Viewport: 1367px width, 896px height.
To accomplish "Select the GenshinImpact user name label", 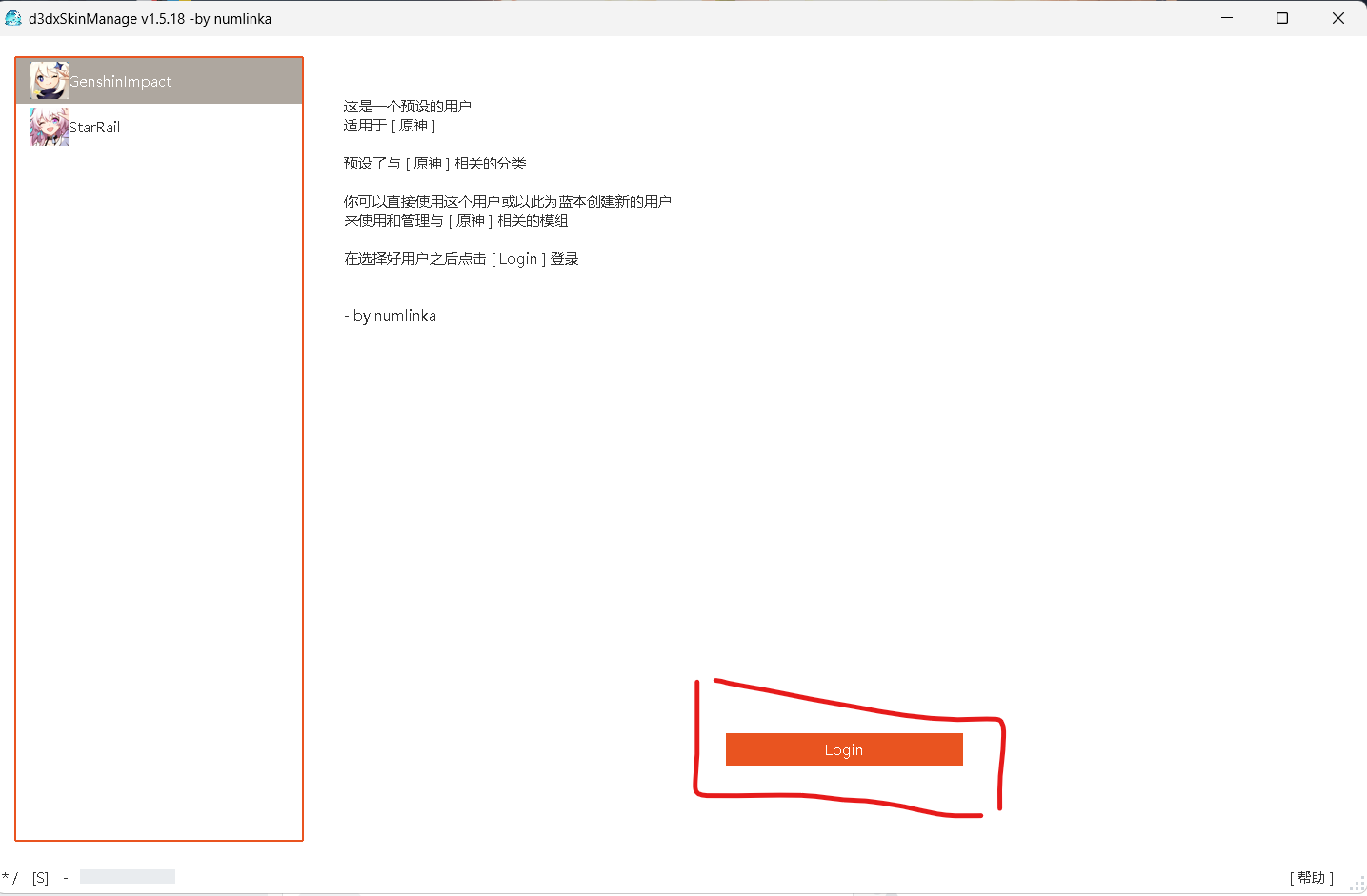I will (x=120, y=82).
